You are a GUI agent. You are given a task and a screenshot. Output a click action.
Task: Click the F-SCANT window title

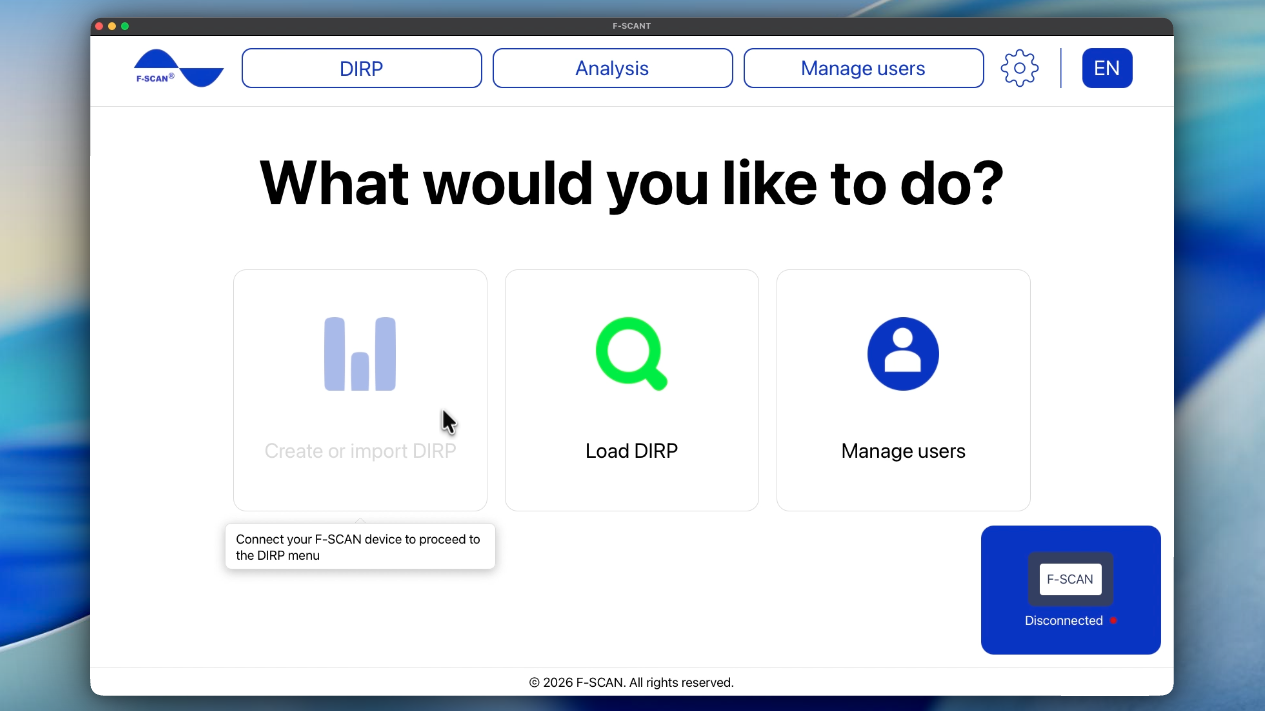pyautogui.click(x=632, y=26)
